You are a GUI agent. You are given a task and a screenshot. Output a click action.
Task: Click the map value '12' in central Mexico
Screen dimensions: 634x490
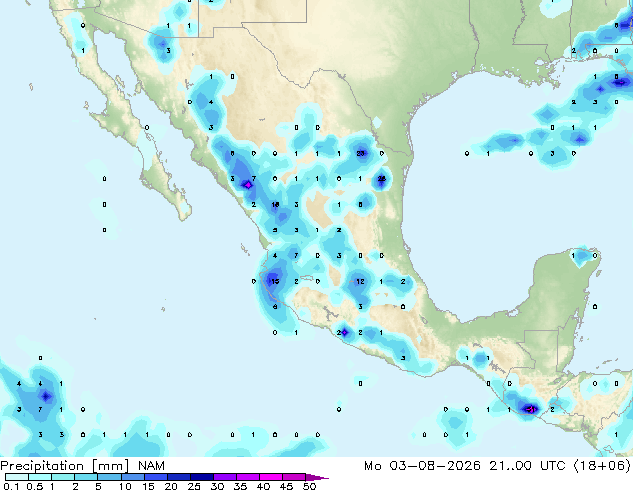(x=360, y=281)
